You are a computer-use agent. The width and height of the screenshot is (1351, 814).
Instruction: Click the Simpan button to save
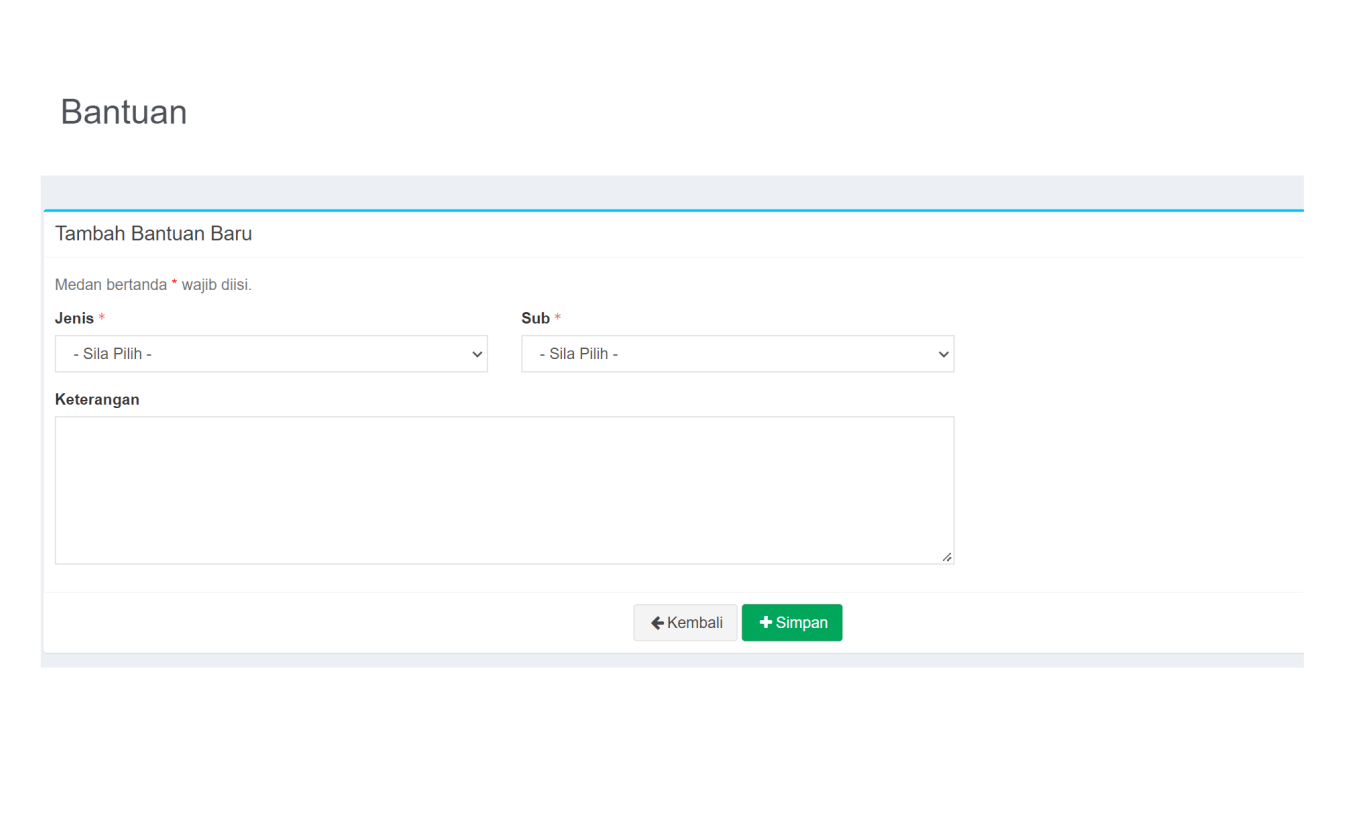coord(792,622)
